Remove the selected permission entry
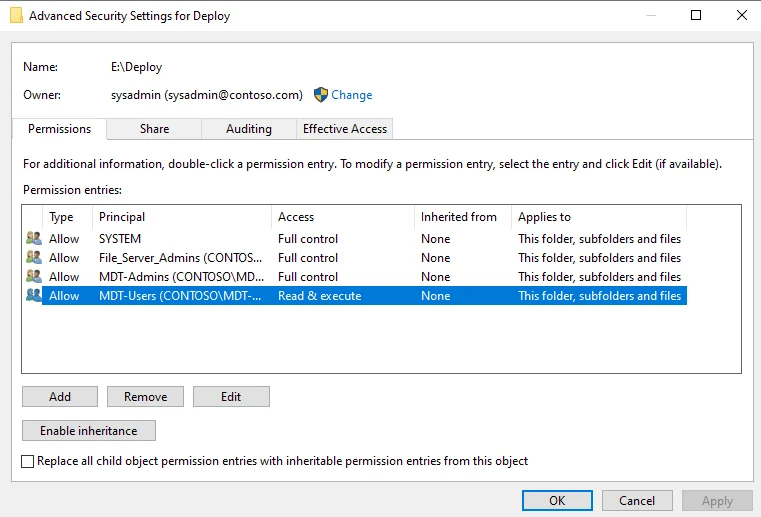Viewport: 761px width, 517px height. point(145,397)
